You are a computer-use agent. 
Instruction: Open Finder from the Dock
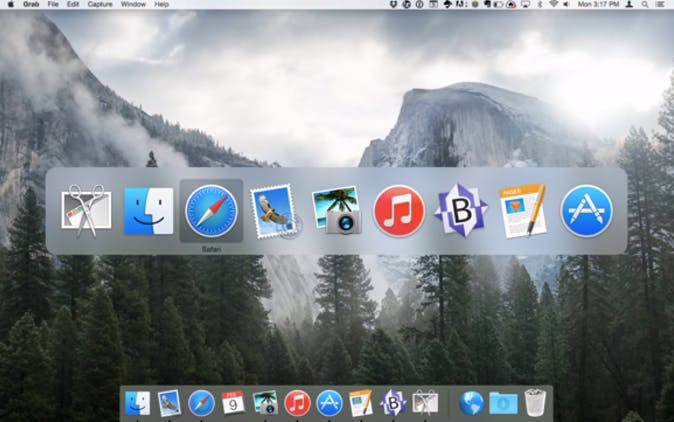point(138,404)
